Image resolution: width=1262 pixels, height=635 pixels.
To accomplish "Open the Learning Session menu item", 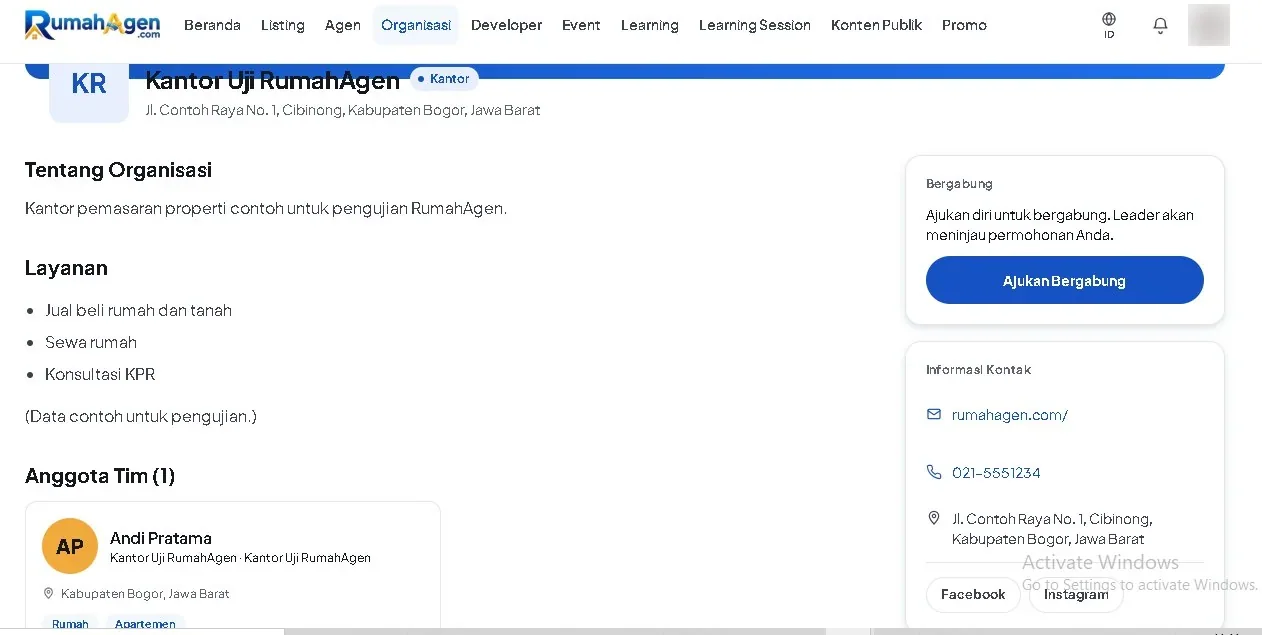I will click(x=755, y=25).
